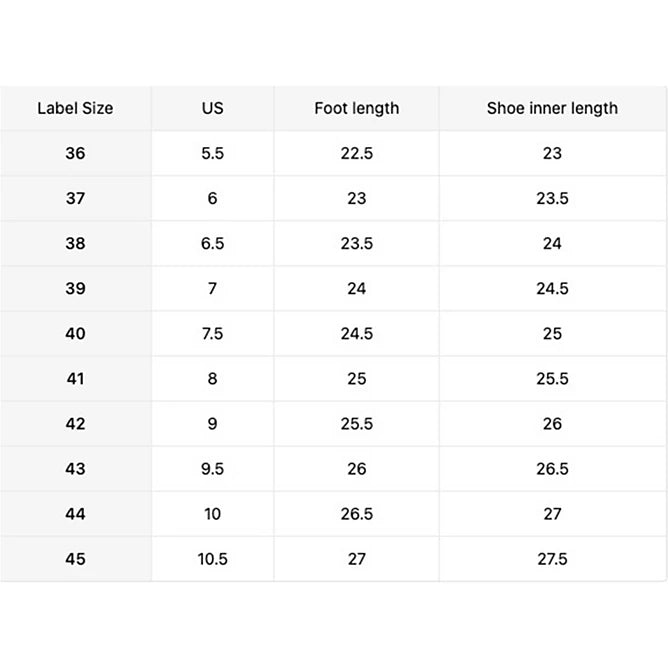Click label size 44 cell
The height and width of the screenshot is (668, 668).
[75, 514]
